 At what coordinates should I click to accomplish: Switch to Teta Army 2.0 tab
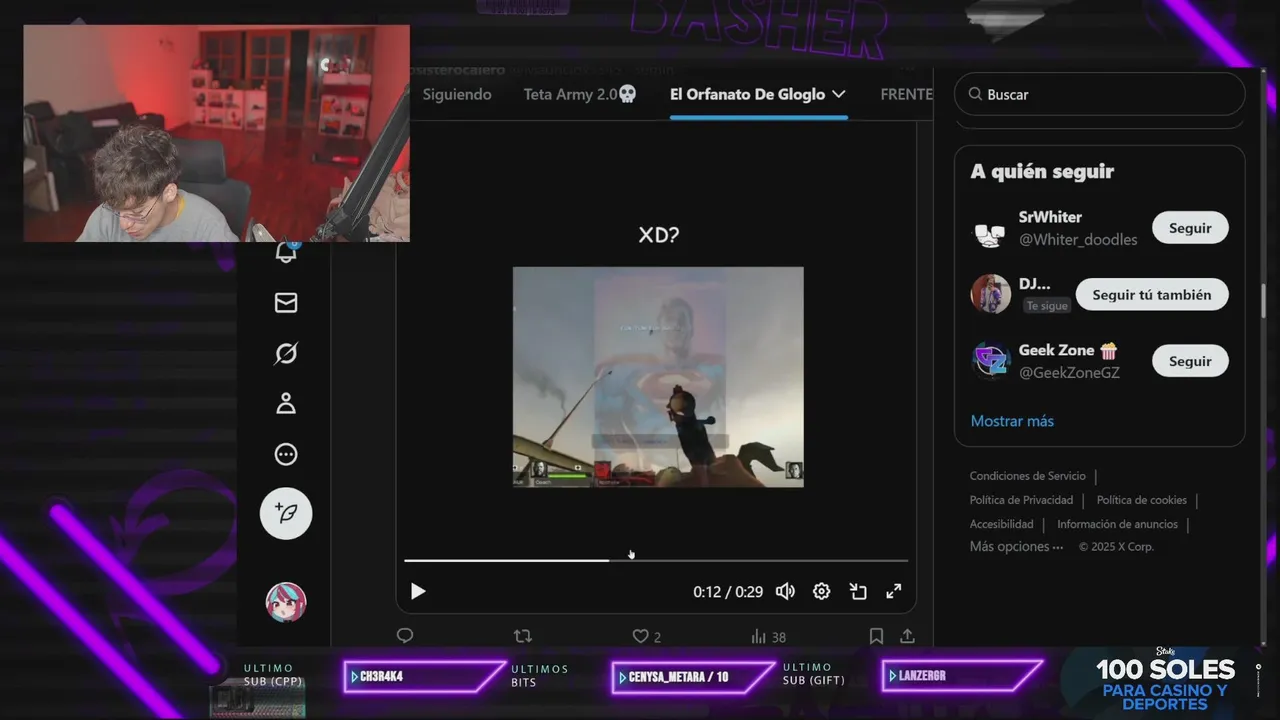coord(580,94)
